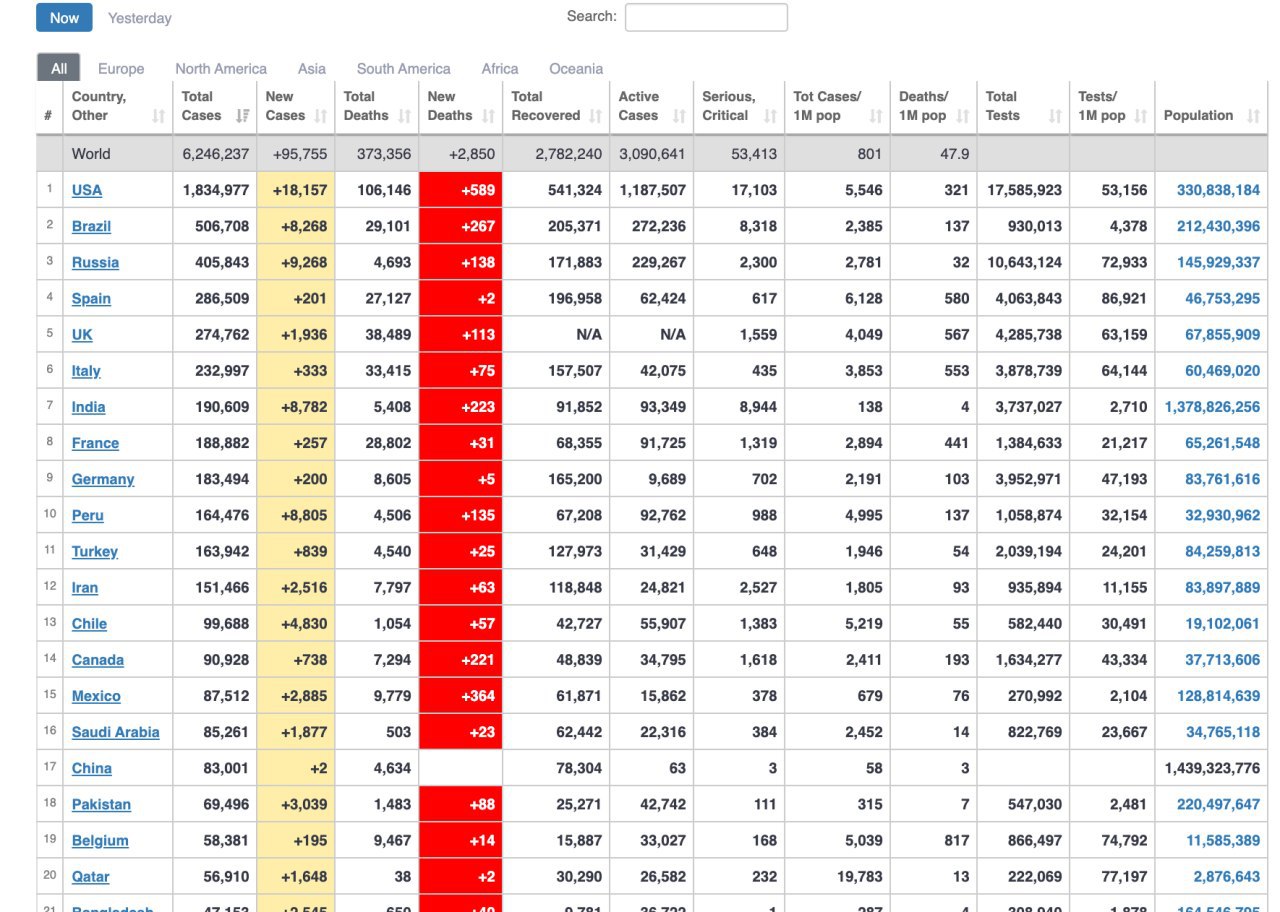Screen dimensions: 1280x912
Task: Open the Qatar country link
Action: pos(91,876)
